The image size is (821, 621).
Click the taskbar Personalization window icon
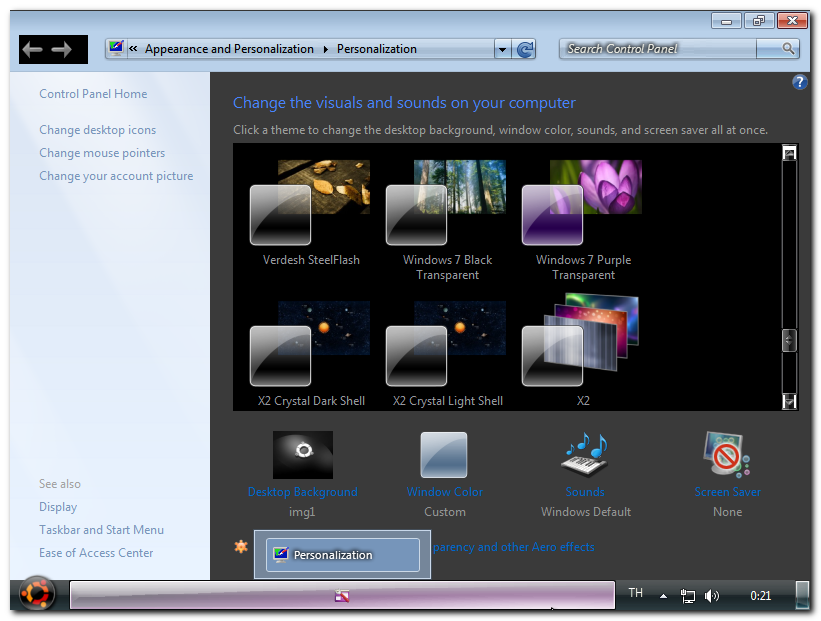(x=342, y=595)
